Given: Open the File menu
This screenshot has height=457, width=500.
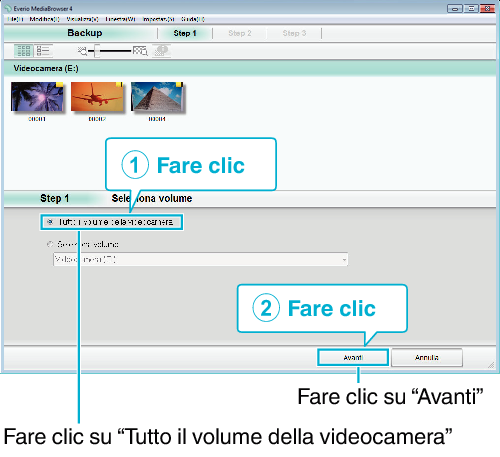Looking at the screenshot, I should click(15, 19).
